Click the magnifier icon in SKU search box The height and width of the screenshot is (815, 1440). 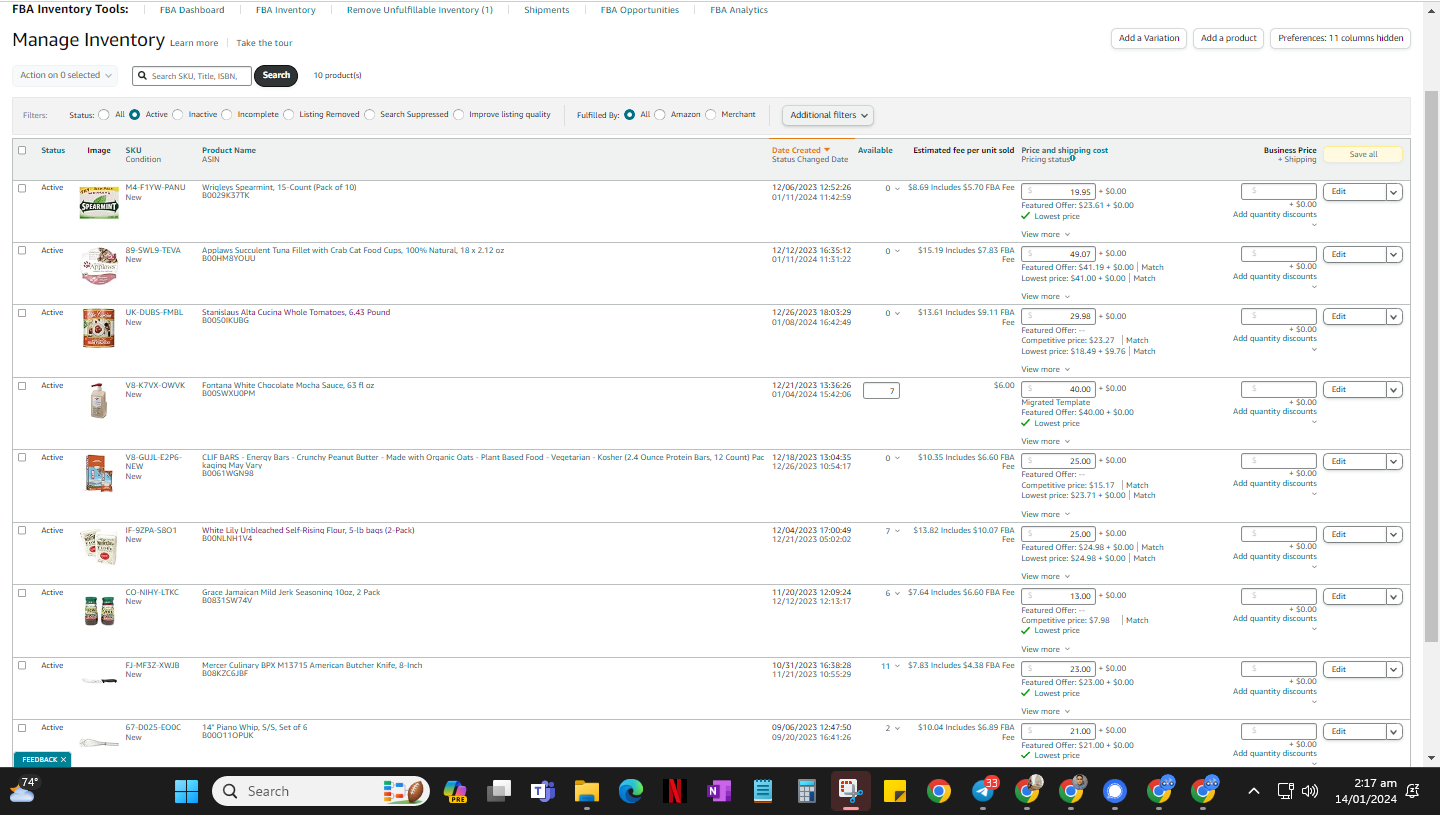pyautogui.click(x=143, y=75)
